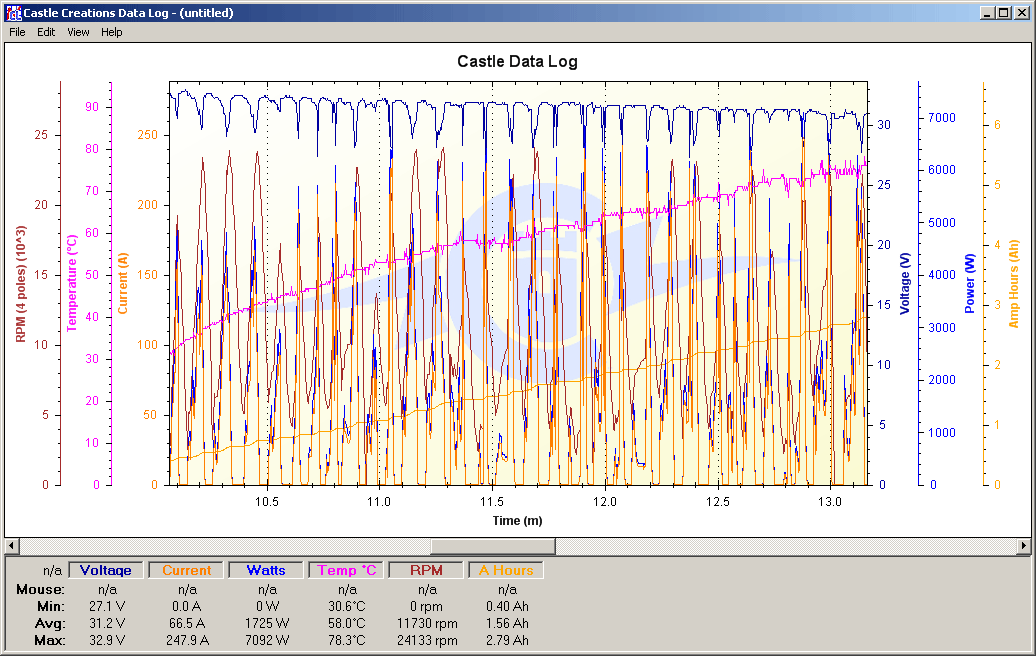This screenshot has height=656, width=1036.
Task: Maximize the Castle Creations Data Log window
Action: click(1003, 13)
